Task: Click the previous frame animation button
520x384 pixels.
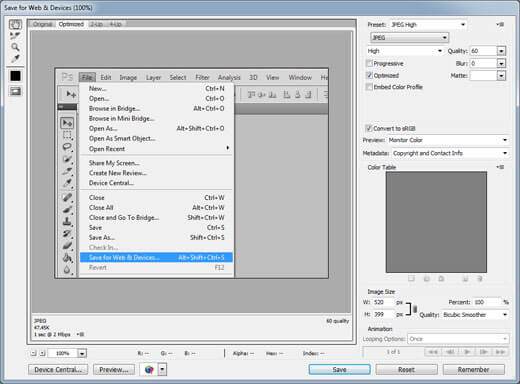Action: pos(450,352)
